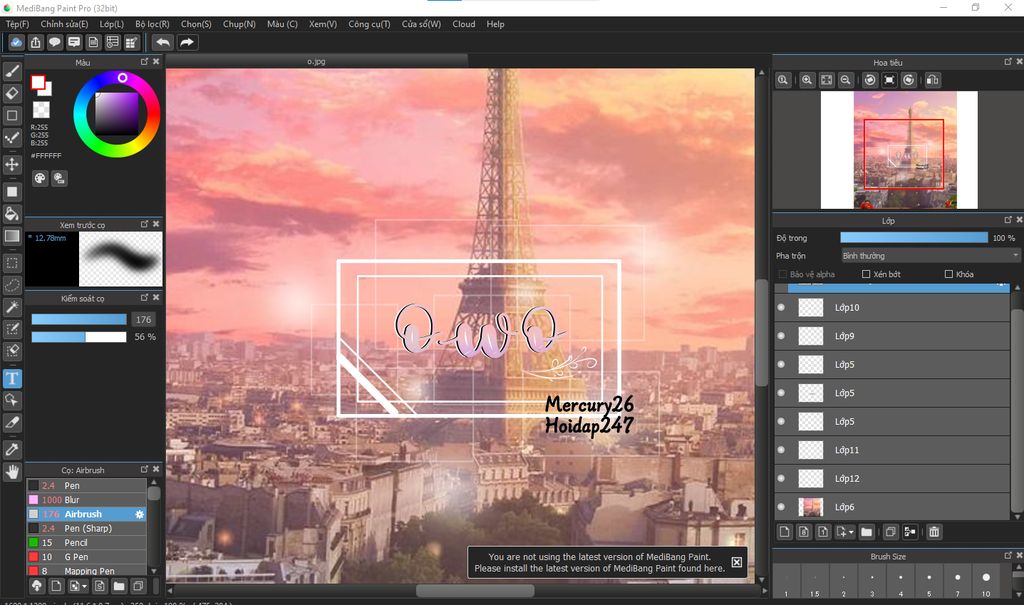Open the add layer type dropdown in layer panel
Image resolution: width=1024 pixels, height=605 pixels.
pyautogui.click(x=851, y=532)
